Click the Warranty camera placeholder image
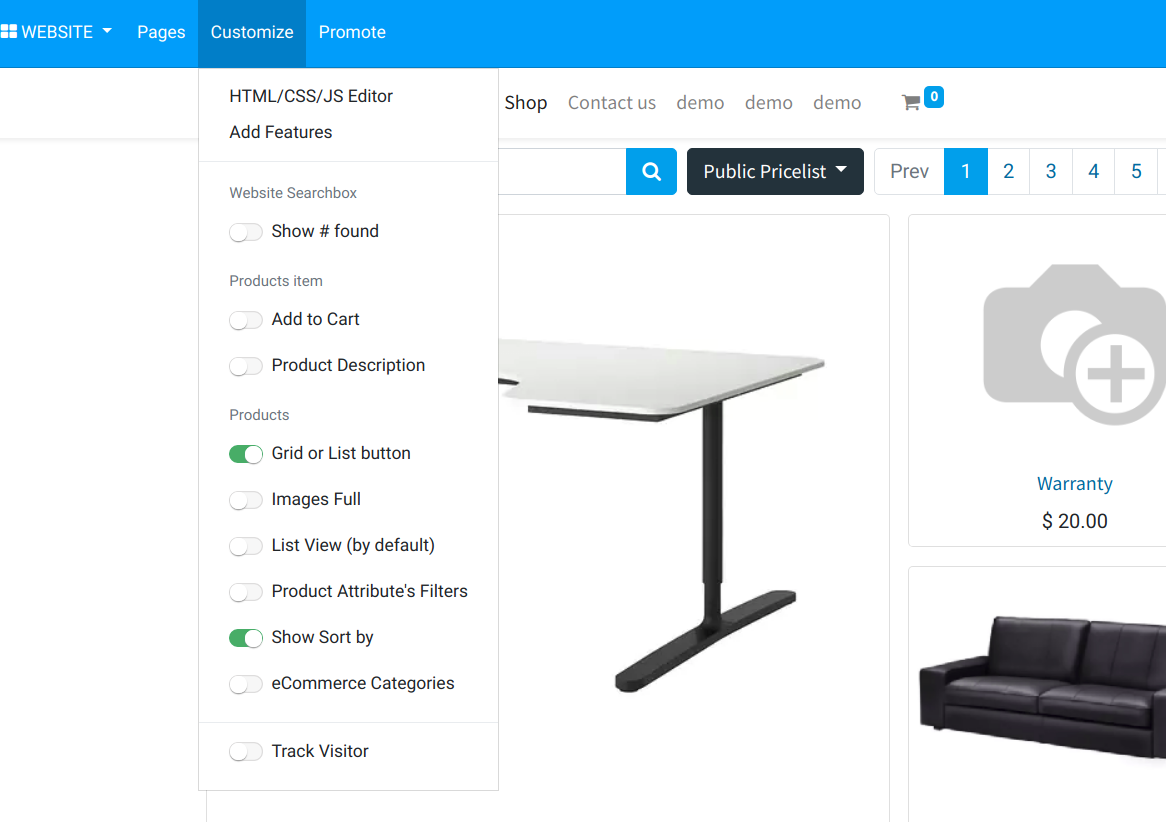Viewport: 1166px width, 822px height. coord(1075,344)
